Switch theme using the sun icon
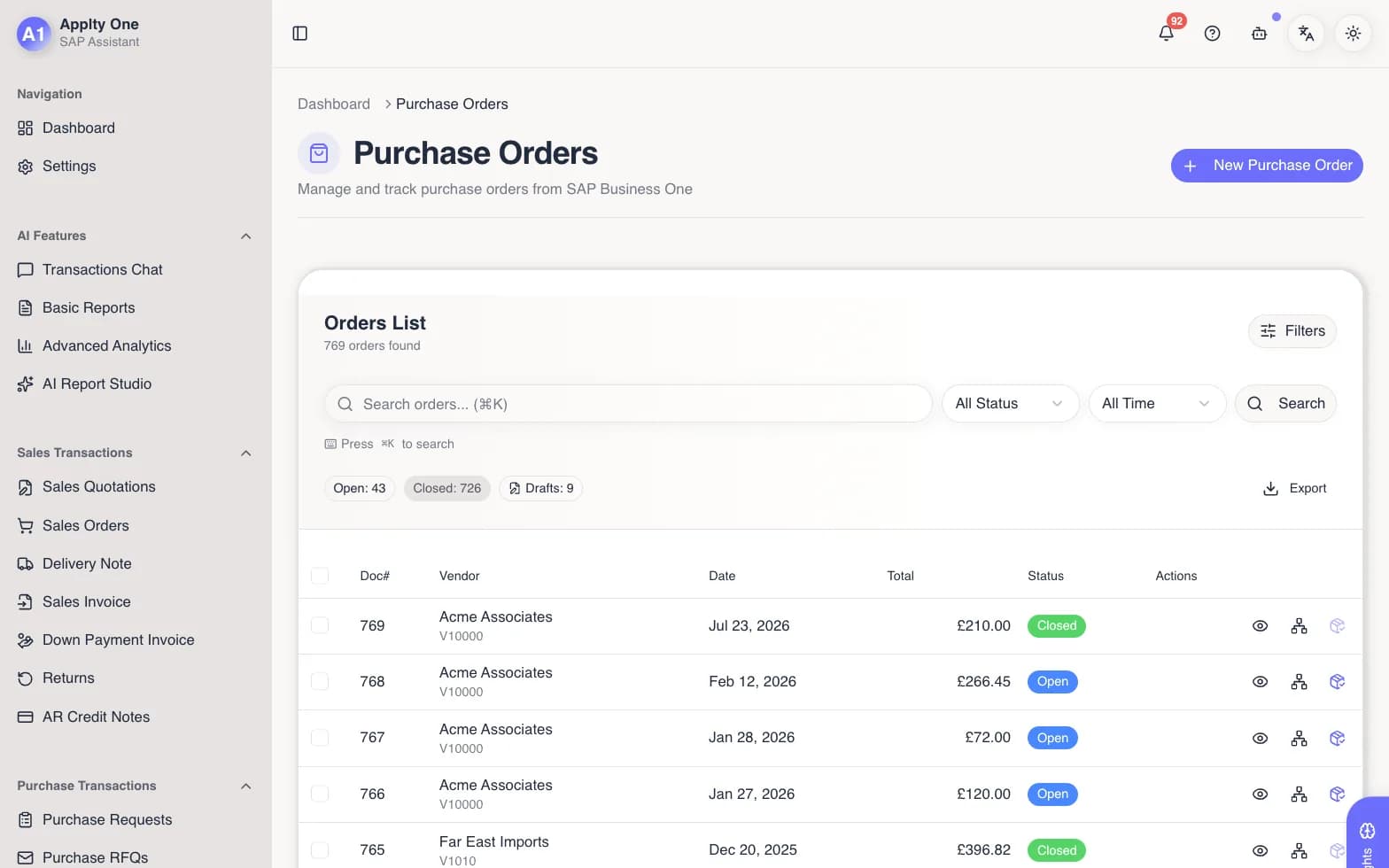The height and width of the screenshot is (868, 1389). point(1353,34)
